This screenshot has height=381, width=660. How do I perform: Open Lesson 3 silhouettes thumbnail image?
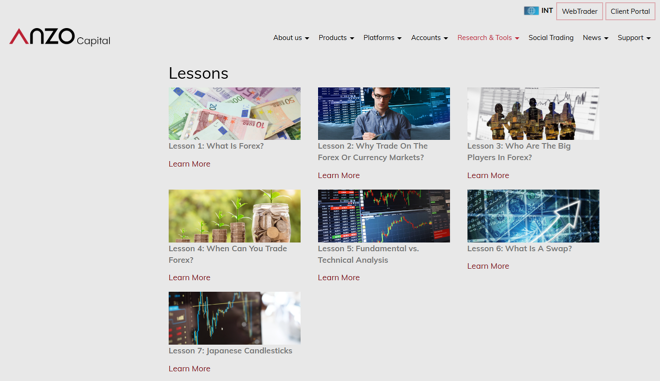[x=533, y=114]
